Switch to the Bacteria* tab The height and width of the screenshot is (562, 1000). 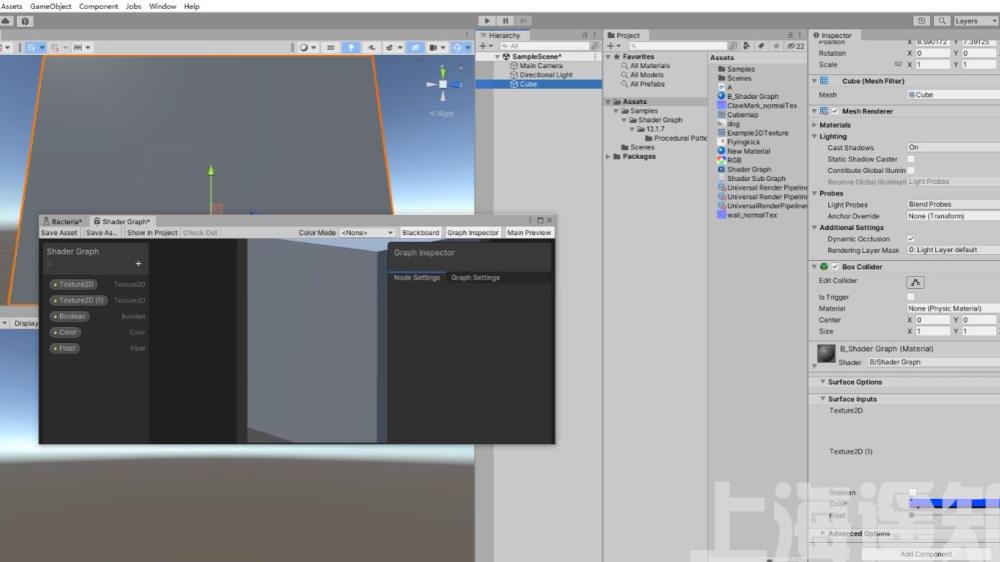(x=62, y=221)
